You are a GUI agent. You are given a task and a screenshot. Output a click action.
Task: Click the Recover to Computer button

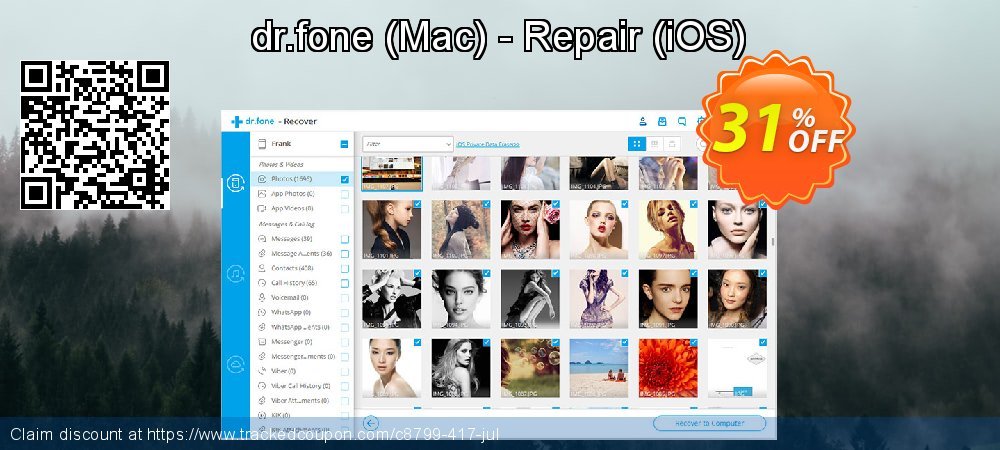point(709,423)
